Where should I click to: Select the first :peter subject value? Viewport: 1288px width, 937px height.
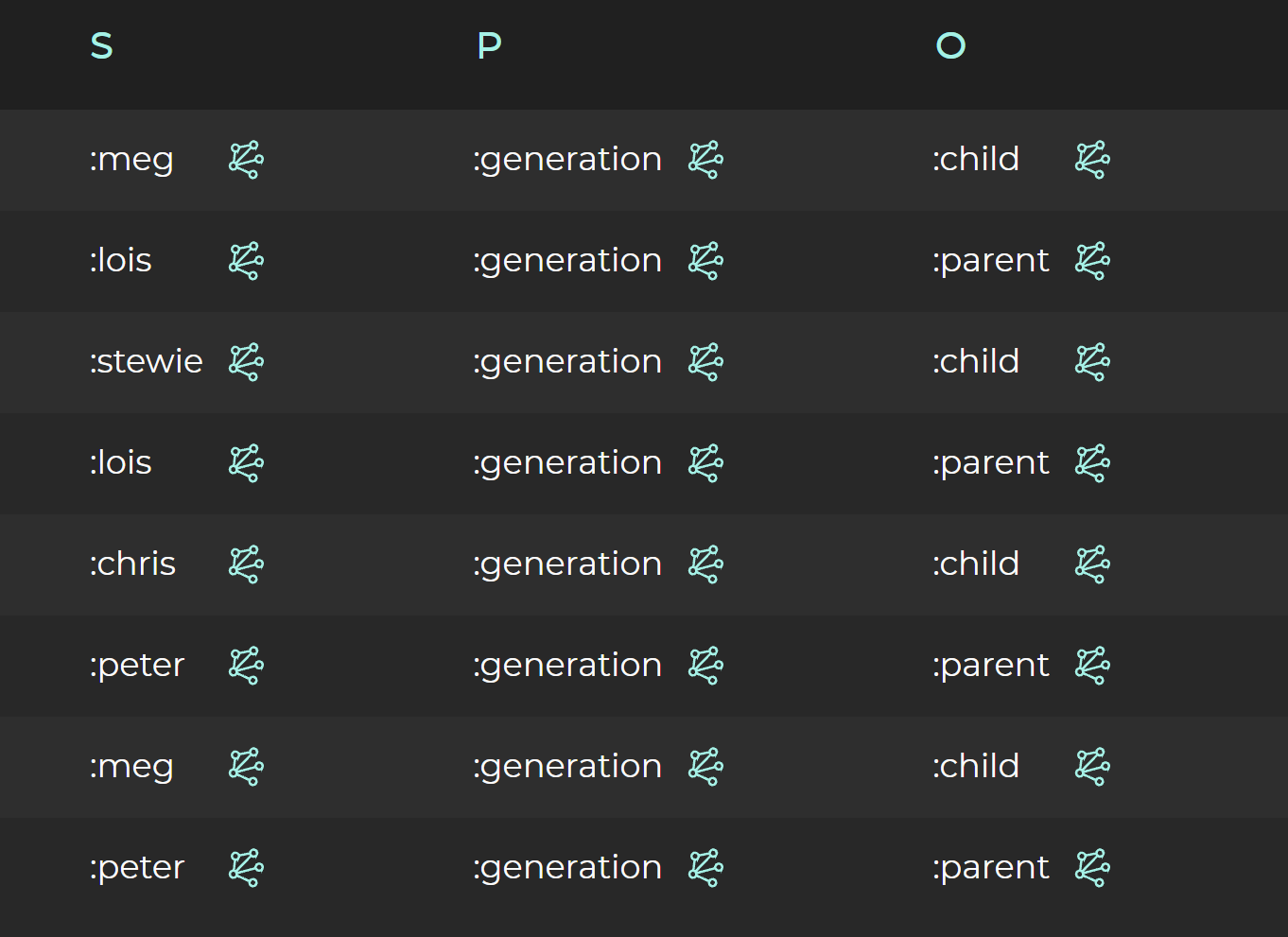(x=137, y=666)
